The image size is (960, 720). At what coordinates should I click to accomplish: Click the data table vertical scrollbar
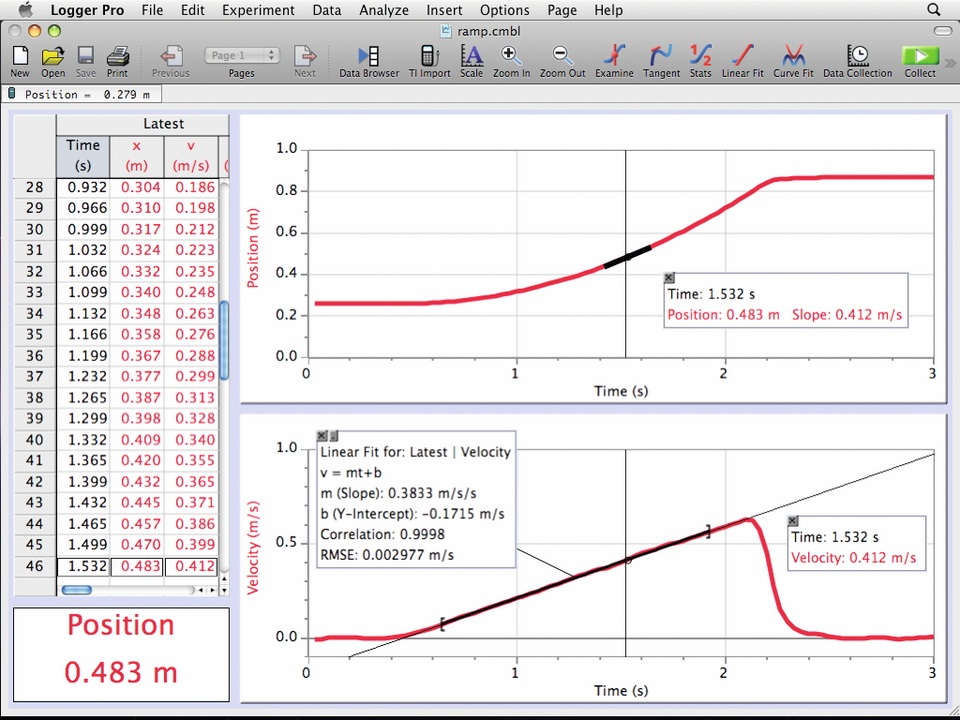(224, 340)
